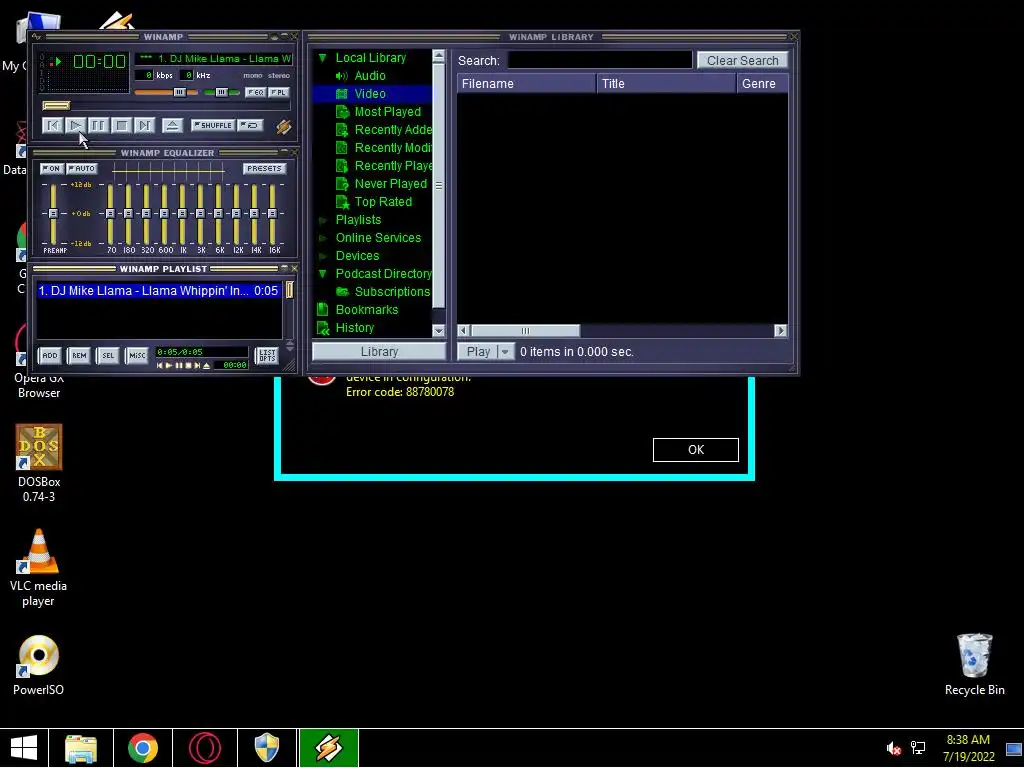Sort by the Filename column header
Viewport: 1024px width, 768px height.
[x=526, y=84]
